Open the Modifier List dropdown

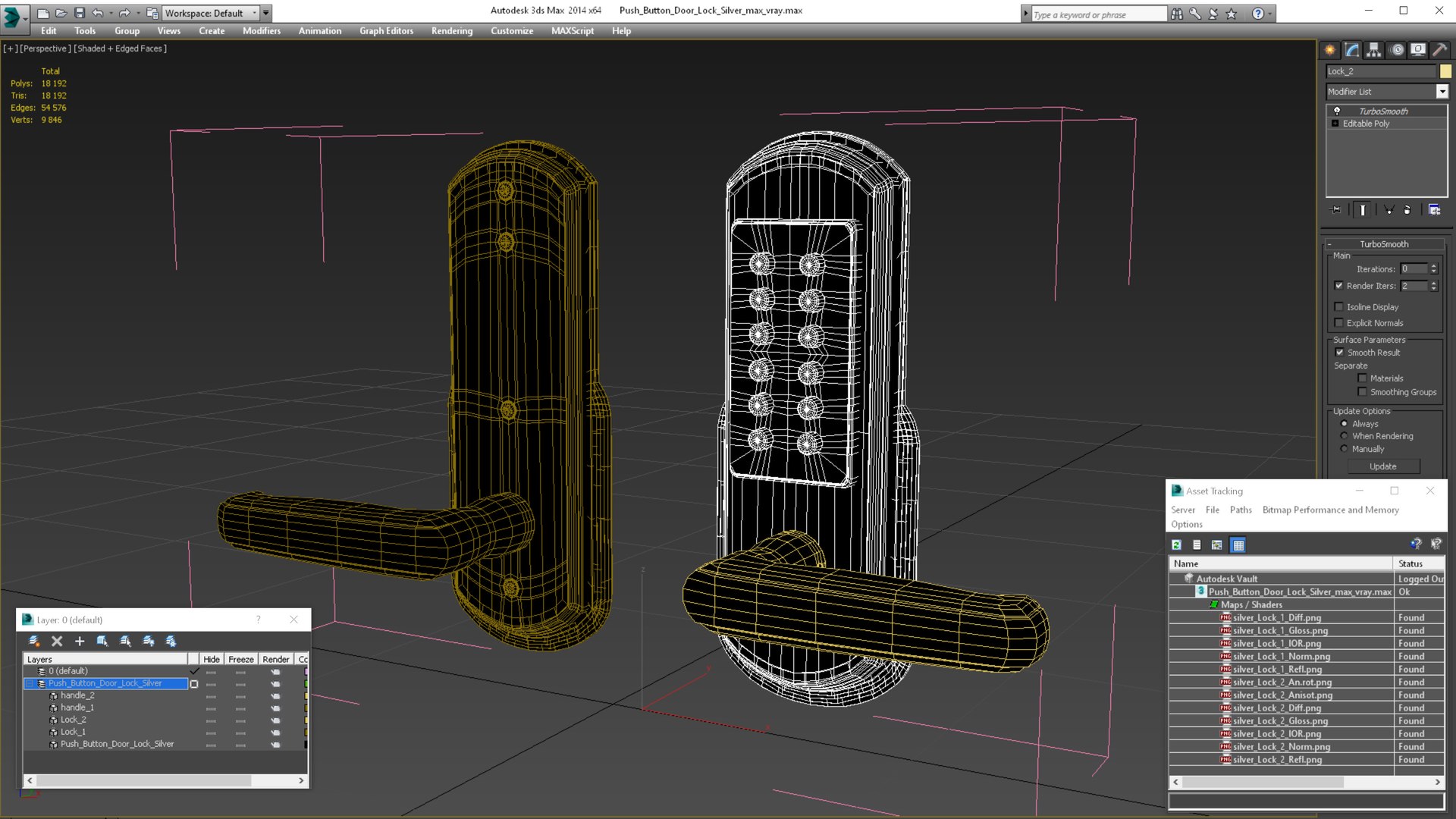[x=1442, y=92]
